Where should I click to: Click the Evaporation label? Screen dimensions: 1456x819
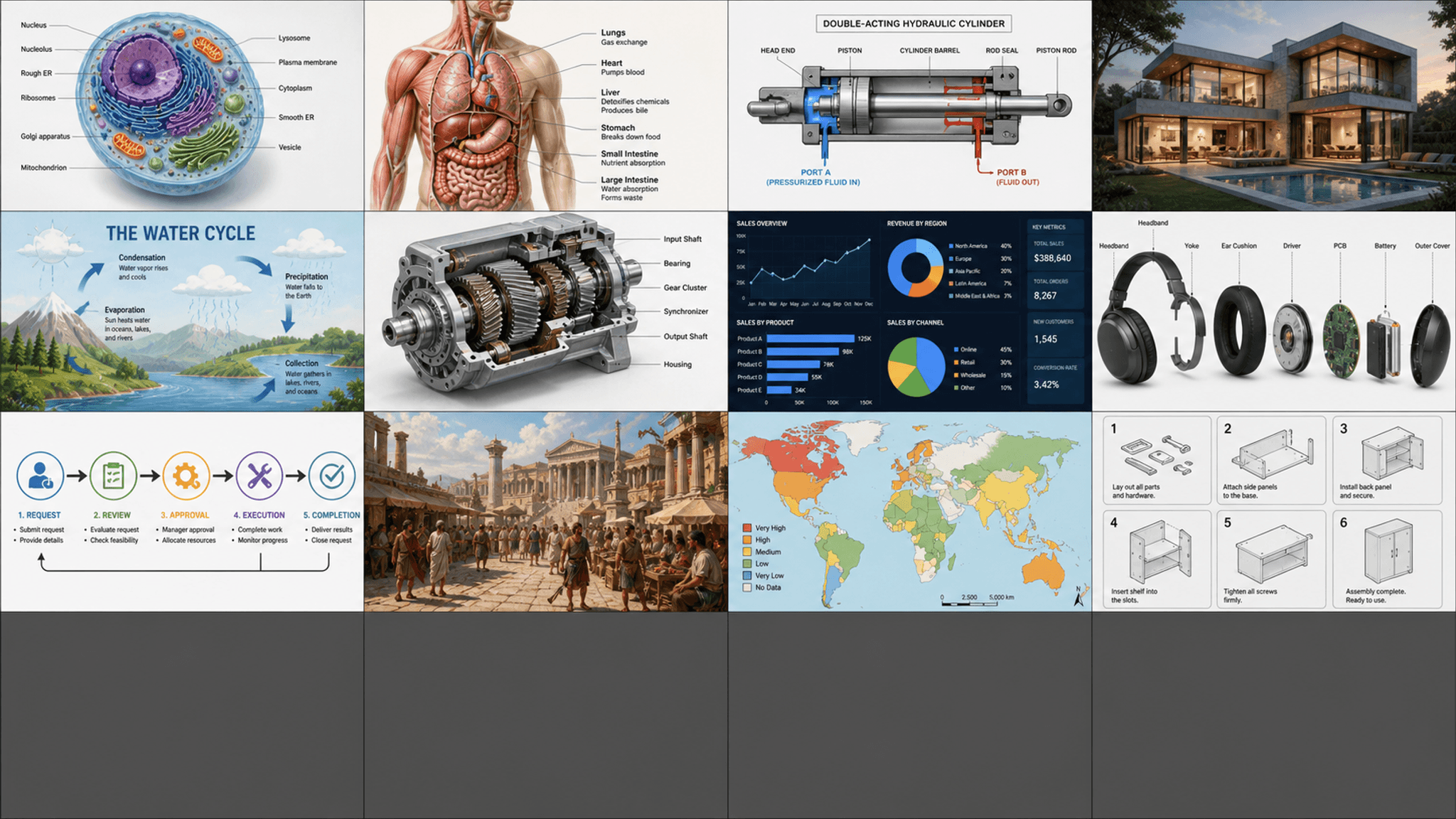pos(124,310)
